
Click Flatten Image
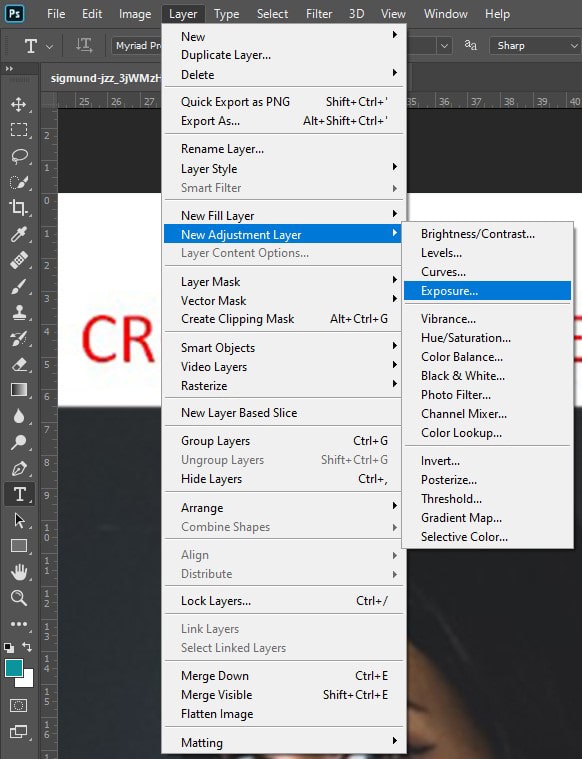(284, 714)
